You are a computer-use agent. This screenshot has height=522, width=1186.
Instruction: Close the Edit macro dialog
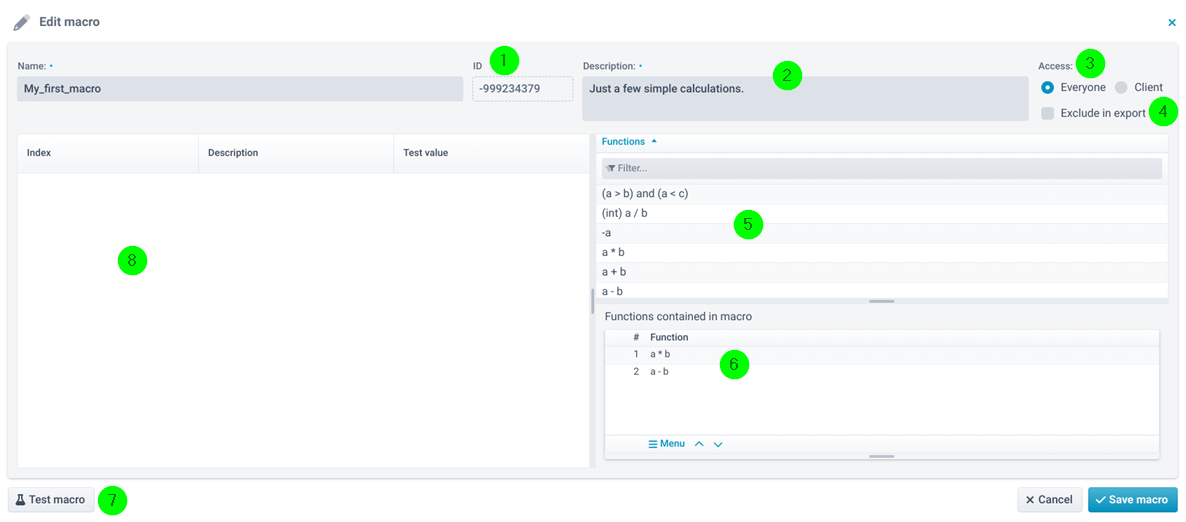point(1172,23)
